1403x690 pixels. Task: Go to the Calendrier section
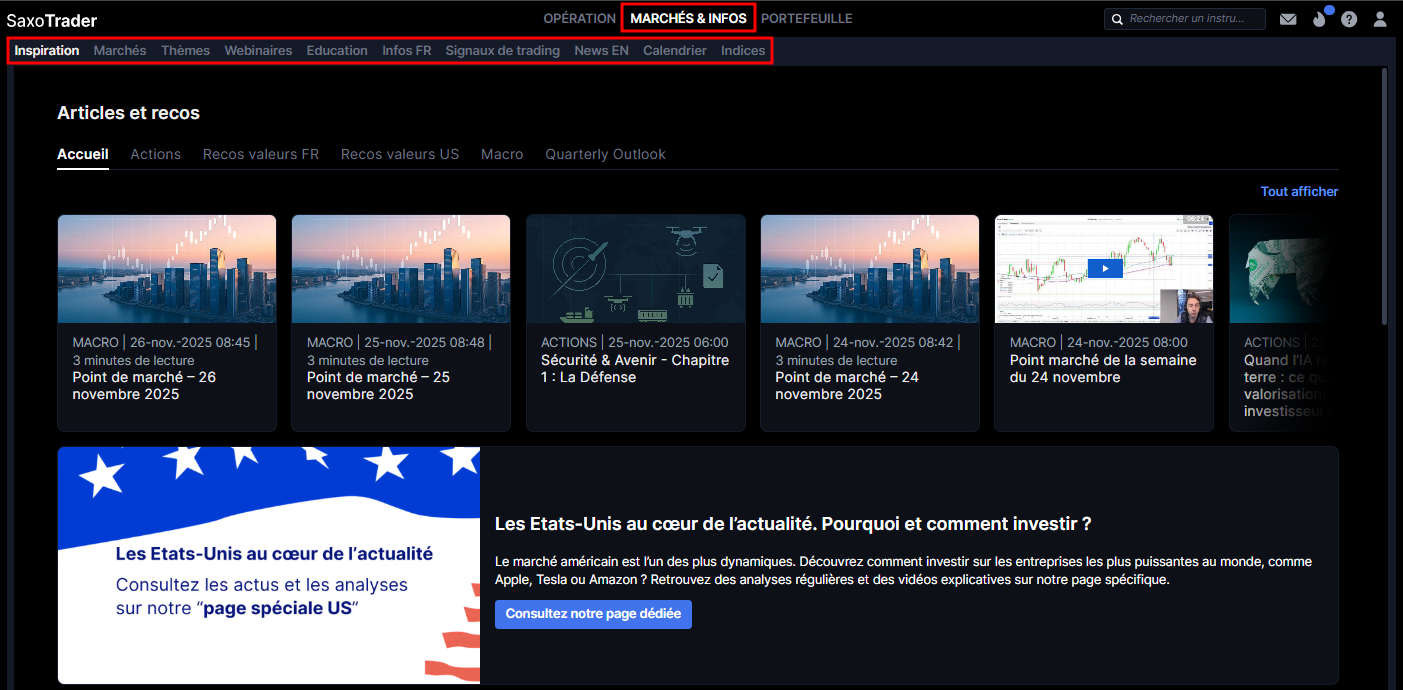[x=674, y=50]
